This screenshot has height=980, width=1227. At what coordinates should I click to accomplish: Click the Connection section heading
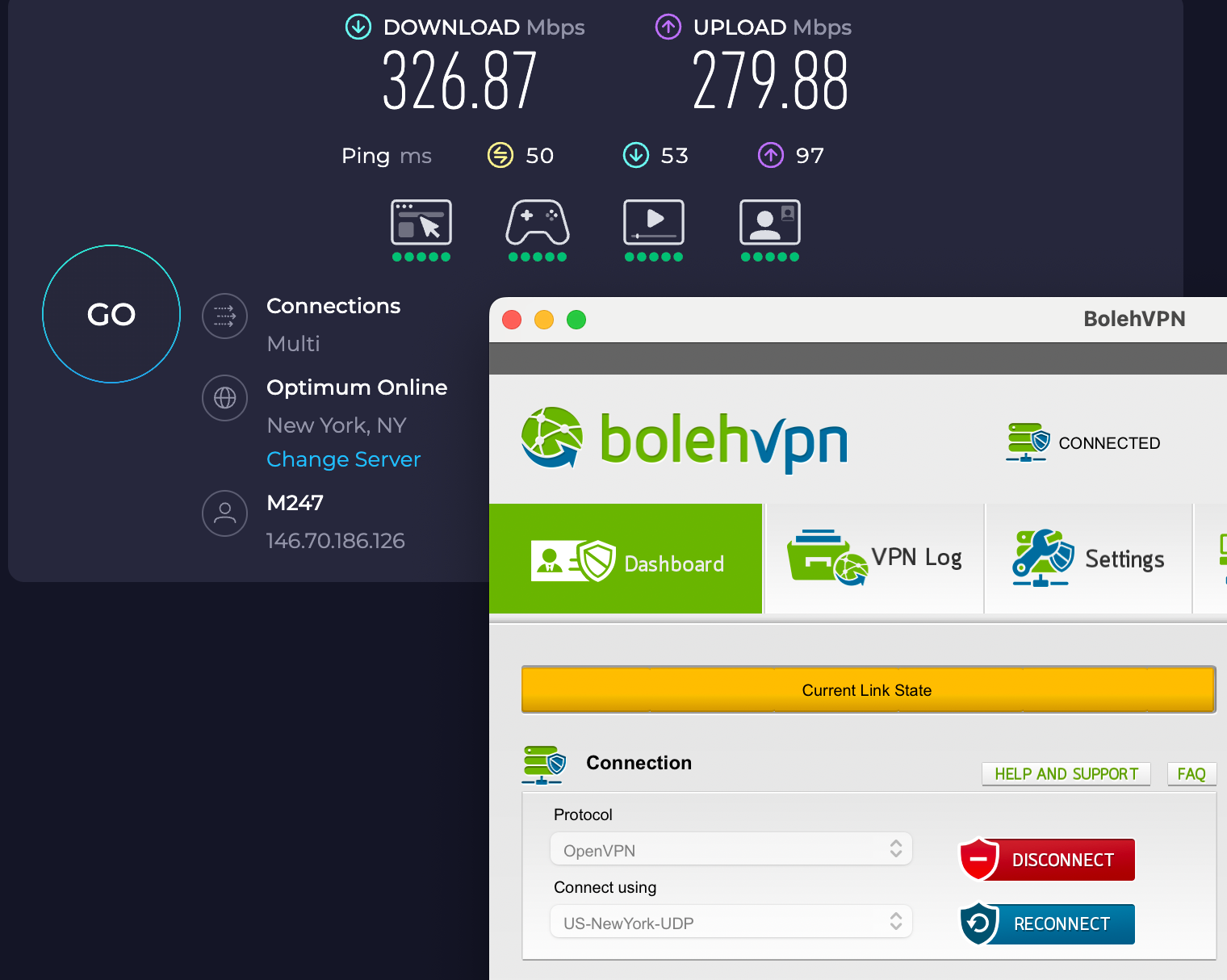click(639, 763)
